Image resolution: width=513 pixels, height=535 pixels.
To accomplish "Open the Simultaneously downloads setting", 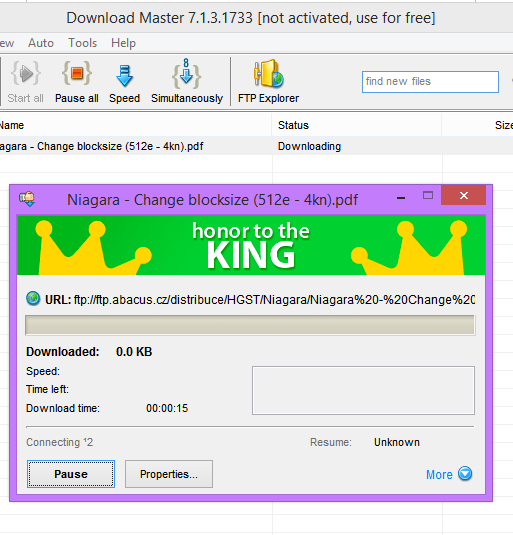I will point(186,74).
